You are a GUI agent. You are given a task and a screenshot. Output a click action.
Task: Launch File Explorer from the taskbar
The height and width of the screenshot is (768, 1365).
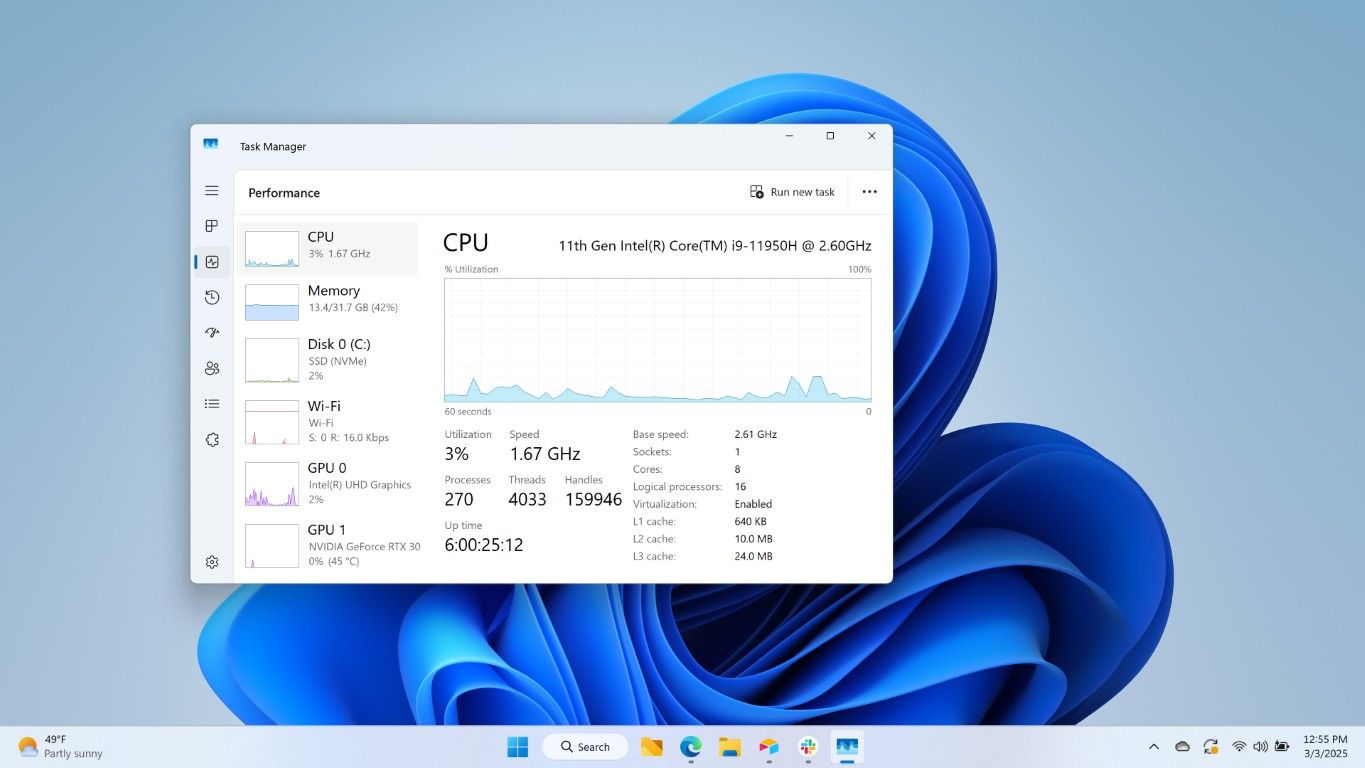(730, 746)
